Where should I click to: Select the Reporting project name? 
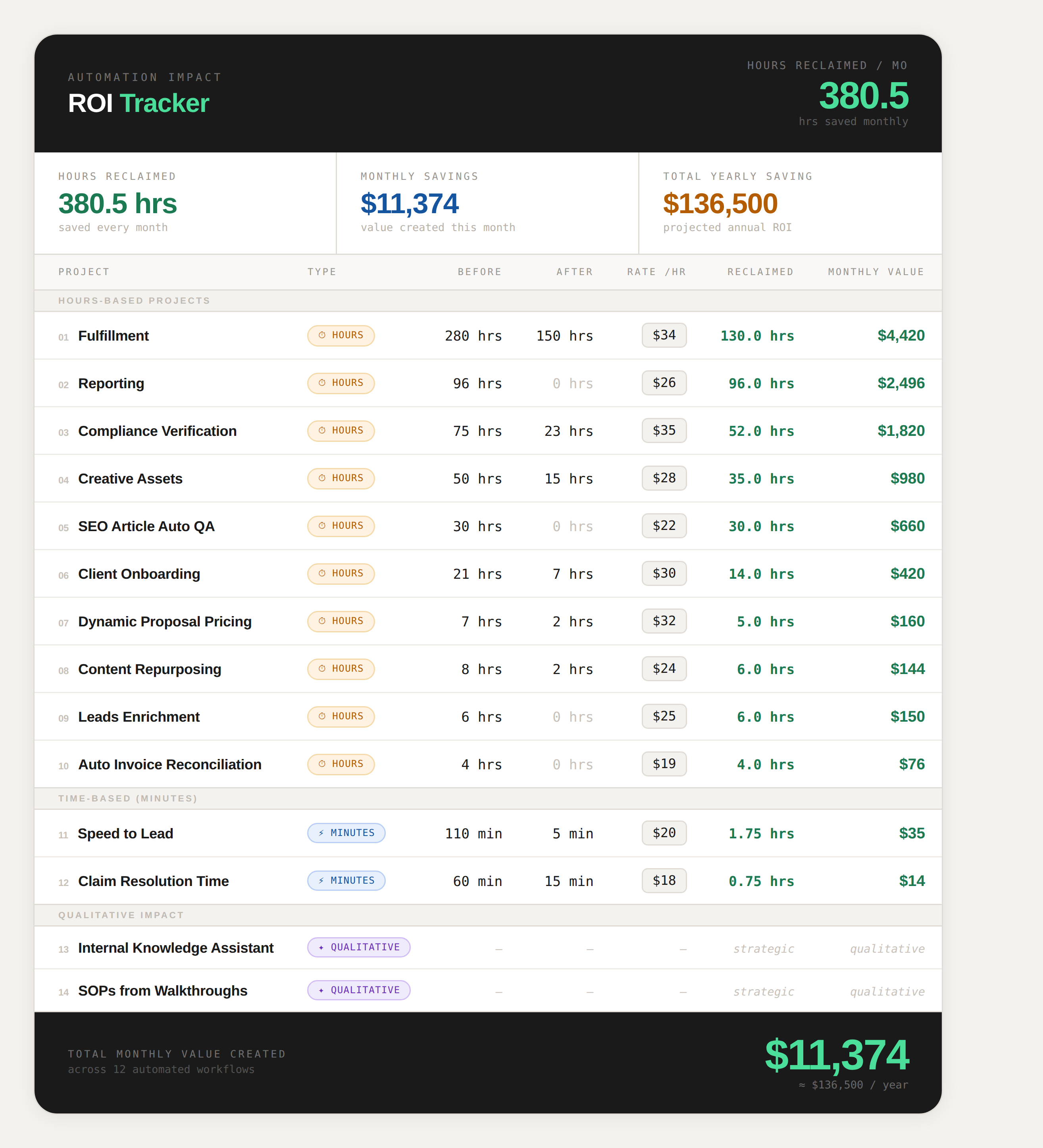(x=111, y=384)
